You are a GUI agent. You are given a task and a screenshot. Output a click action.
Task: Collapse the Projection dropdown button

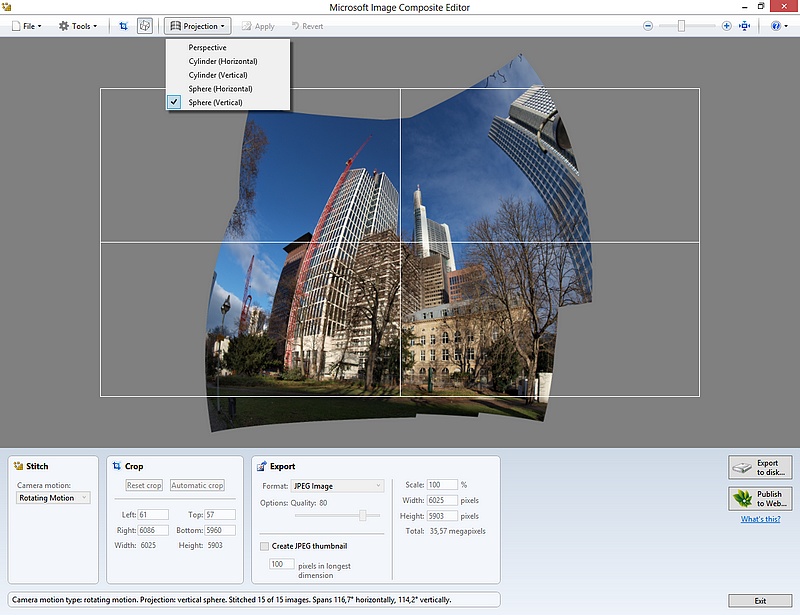(x=198, y=26)
